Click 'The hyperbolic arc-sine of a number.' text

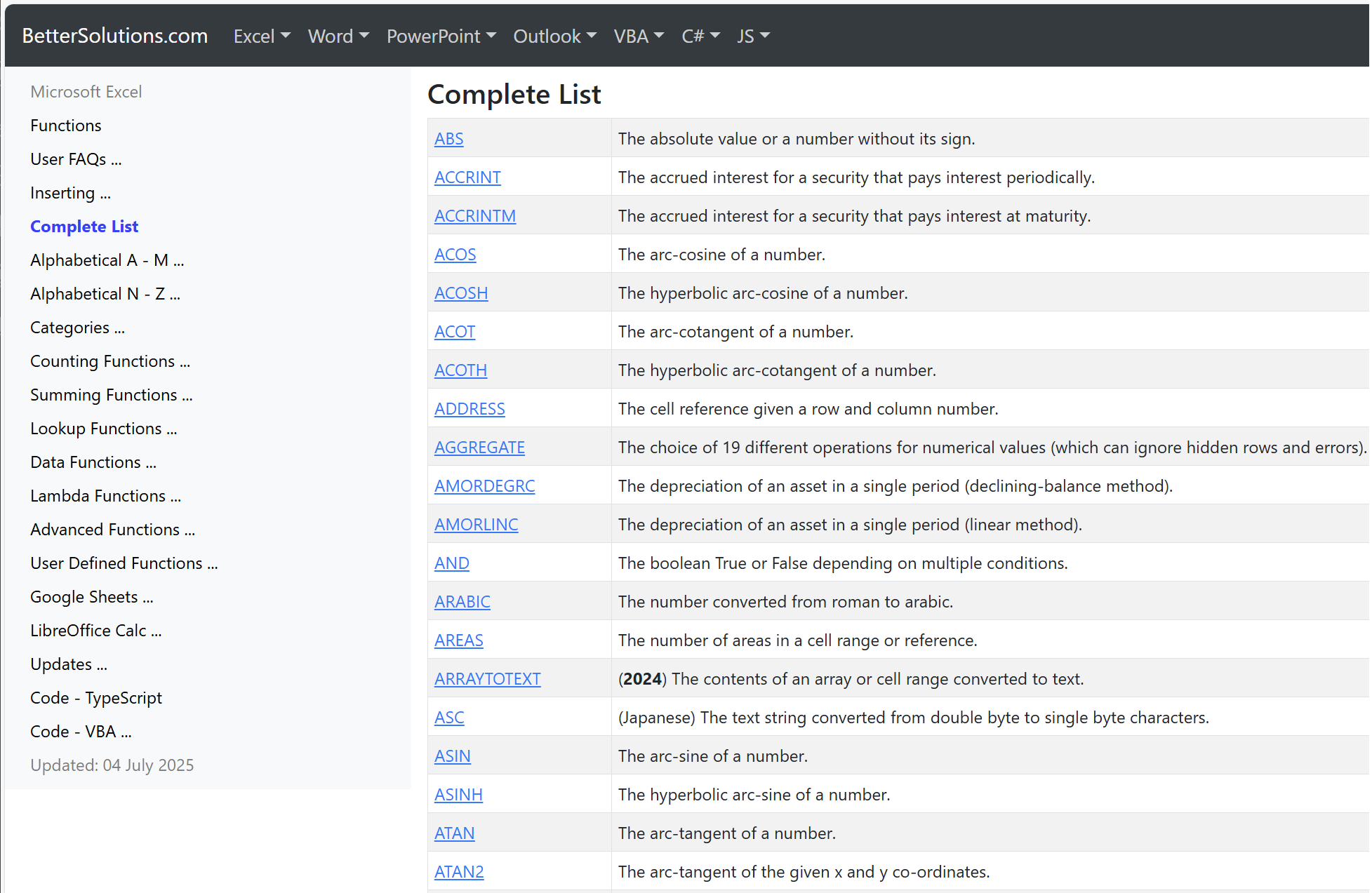tap(754, 795)
